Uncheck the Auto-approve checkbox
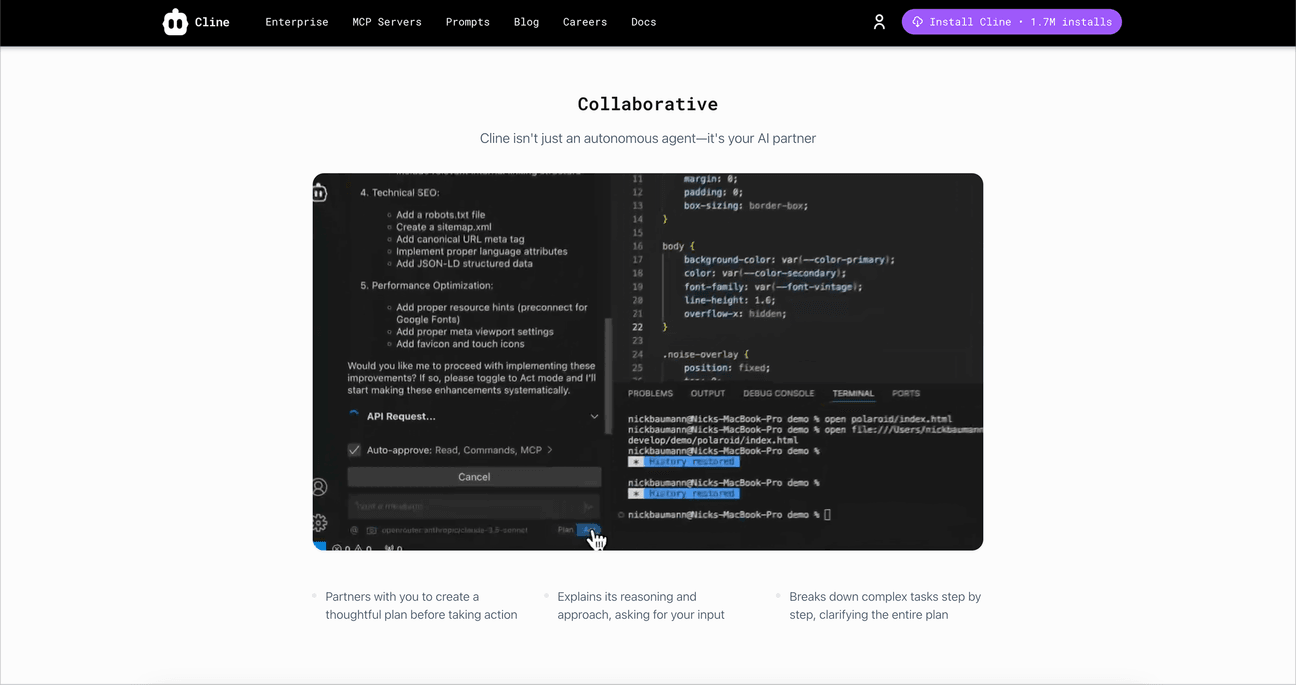Viewport: 1296px width, 685px height. click(353, 449)
